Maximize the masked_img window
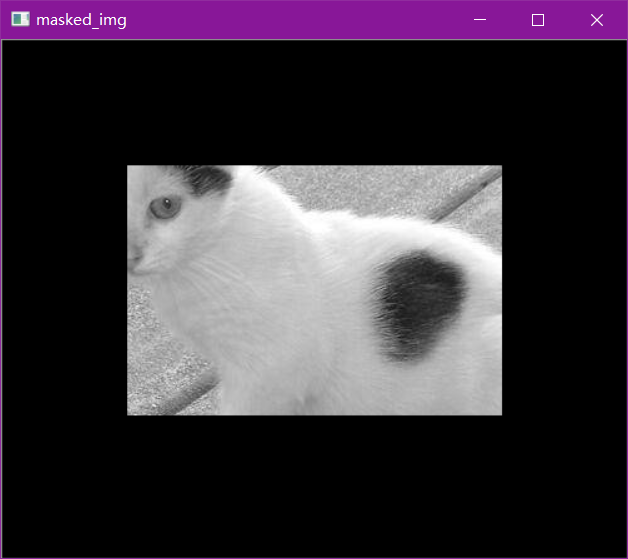 (x=537, y=20)
